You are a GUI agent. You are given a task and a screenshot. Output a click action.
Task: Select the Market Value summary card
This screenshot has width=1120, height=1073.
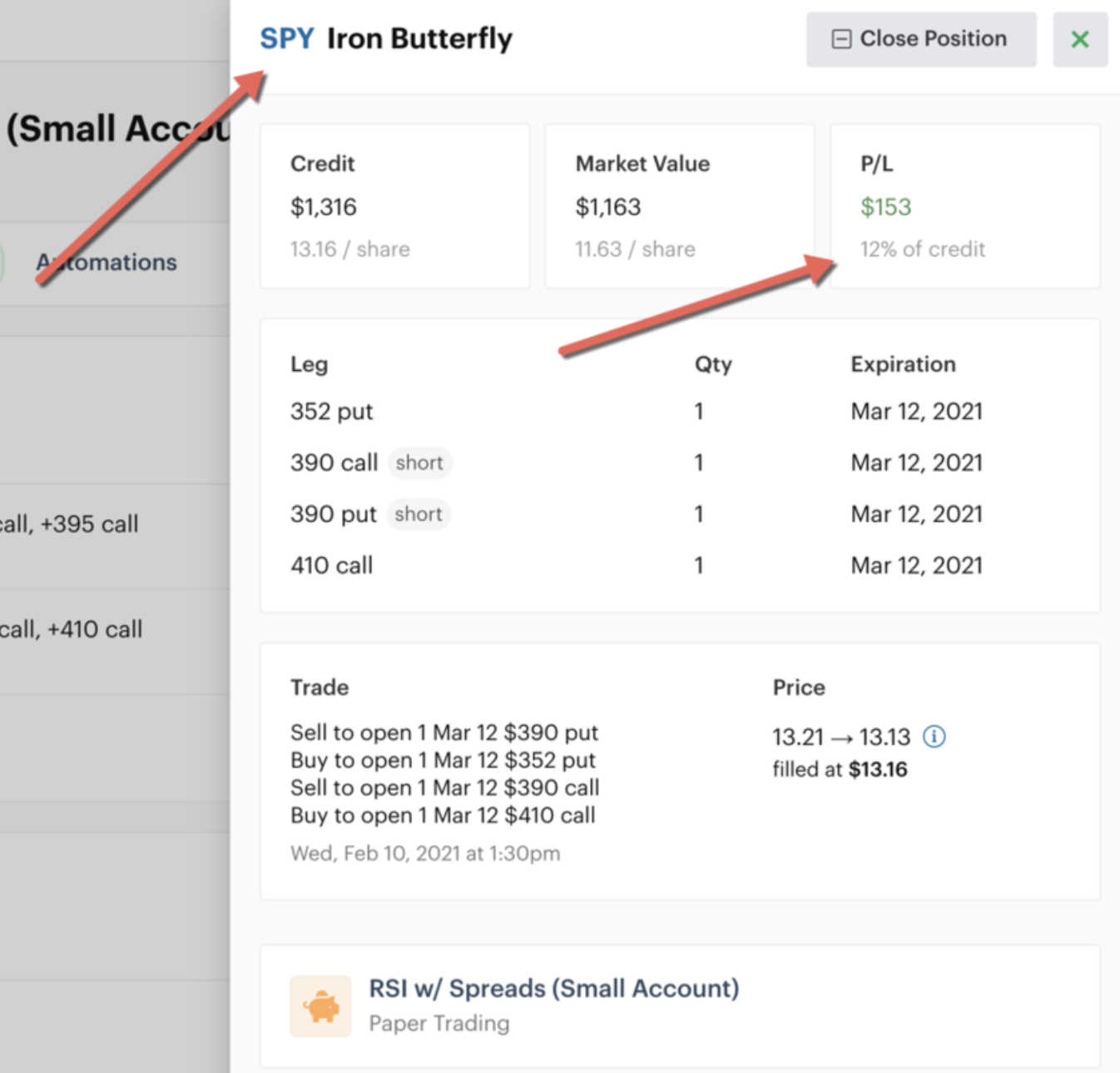click(679, 206)
